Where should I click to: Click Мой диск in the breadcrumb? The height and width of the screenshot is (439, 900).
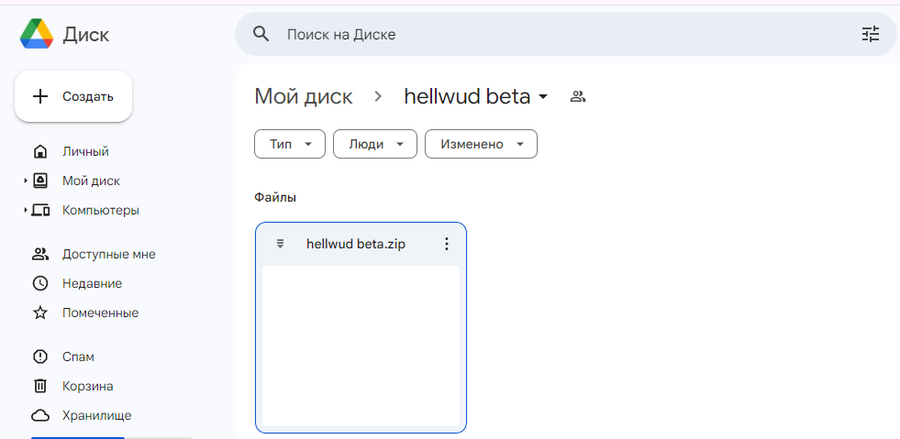pos(304,96)
